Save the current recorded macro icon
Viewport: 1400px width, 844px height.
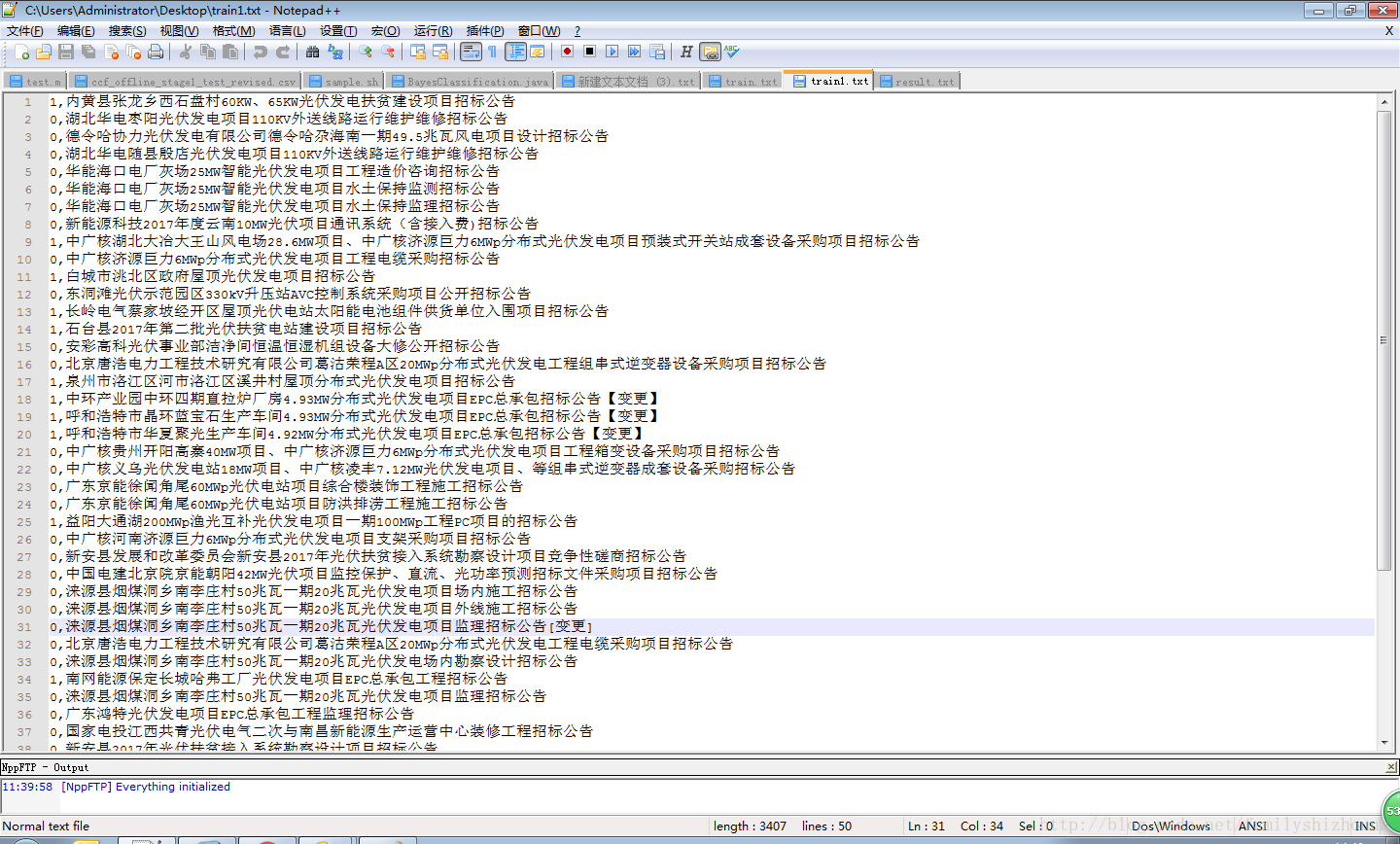coord(656,52)
